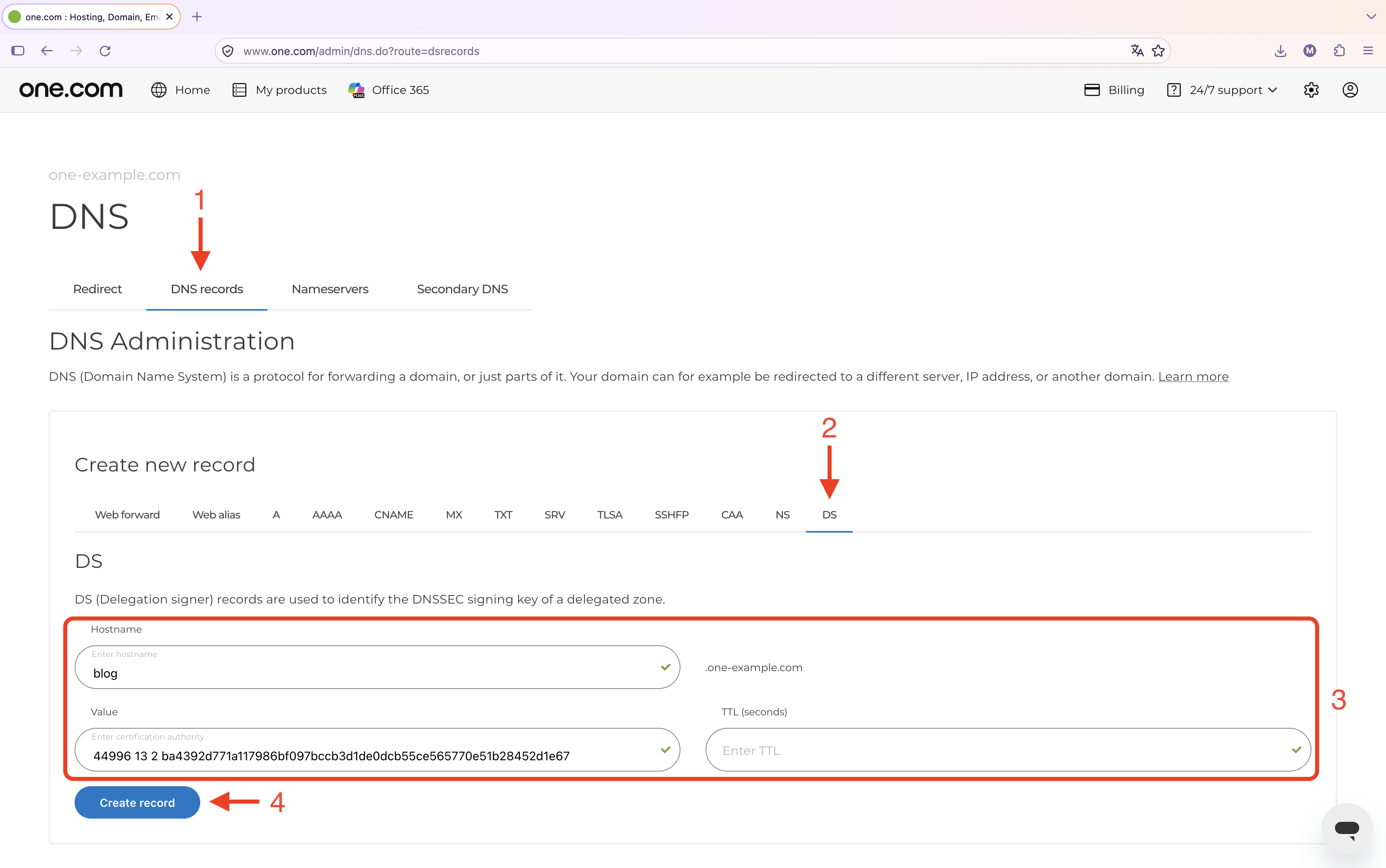
Task: Select the Web forward record type
Action: 127,515
